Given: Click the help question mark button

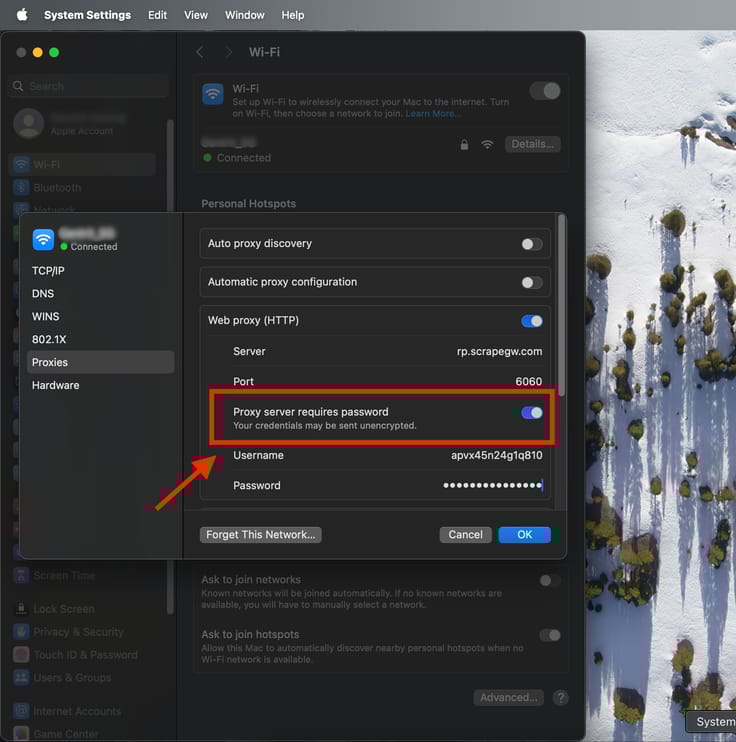Looking at the screenshot, I should pos(561,697).
